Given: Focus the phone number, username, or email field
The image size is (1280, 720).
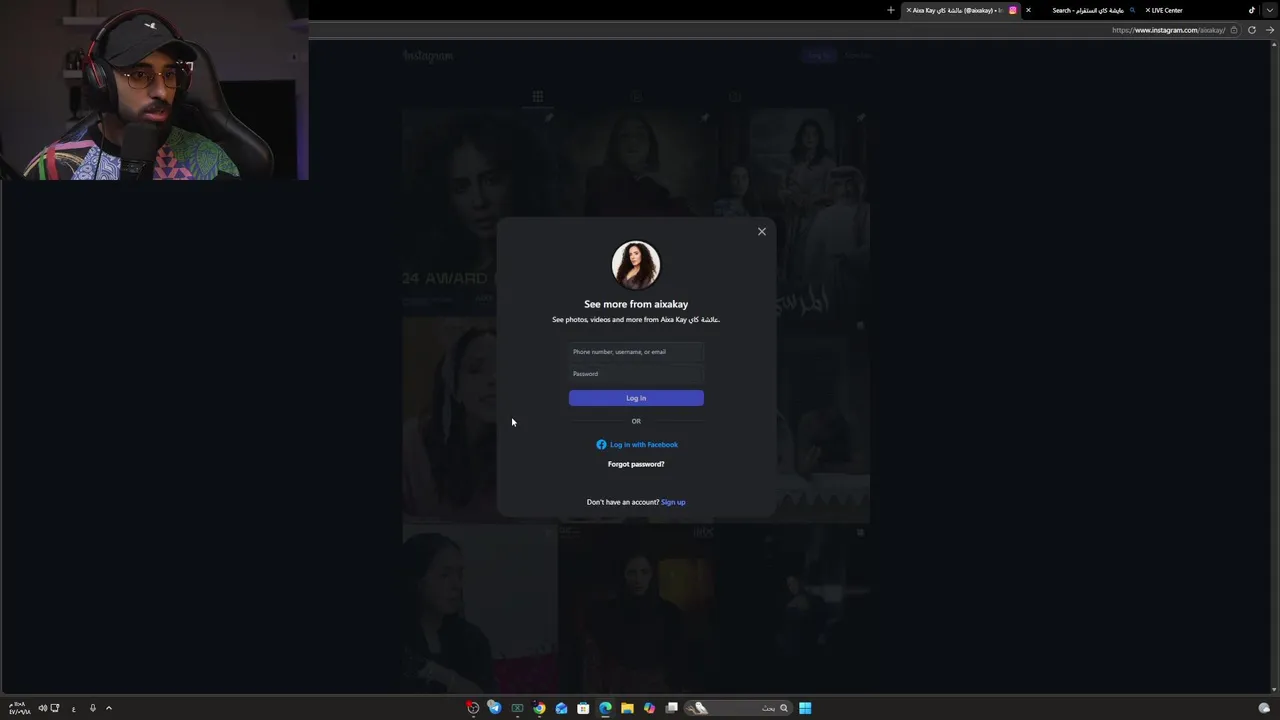Looking at the screenshot, I should (x=636, y=352).
